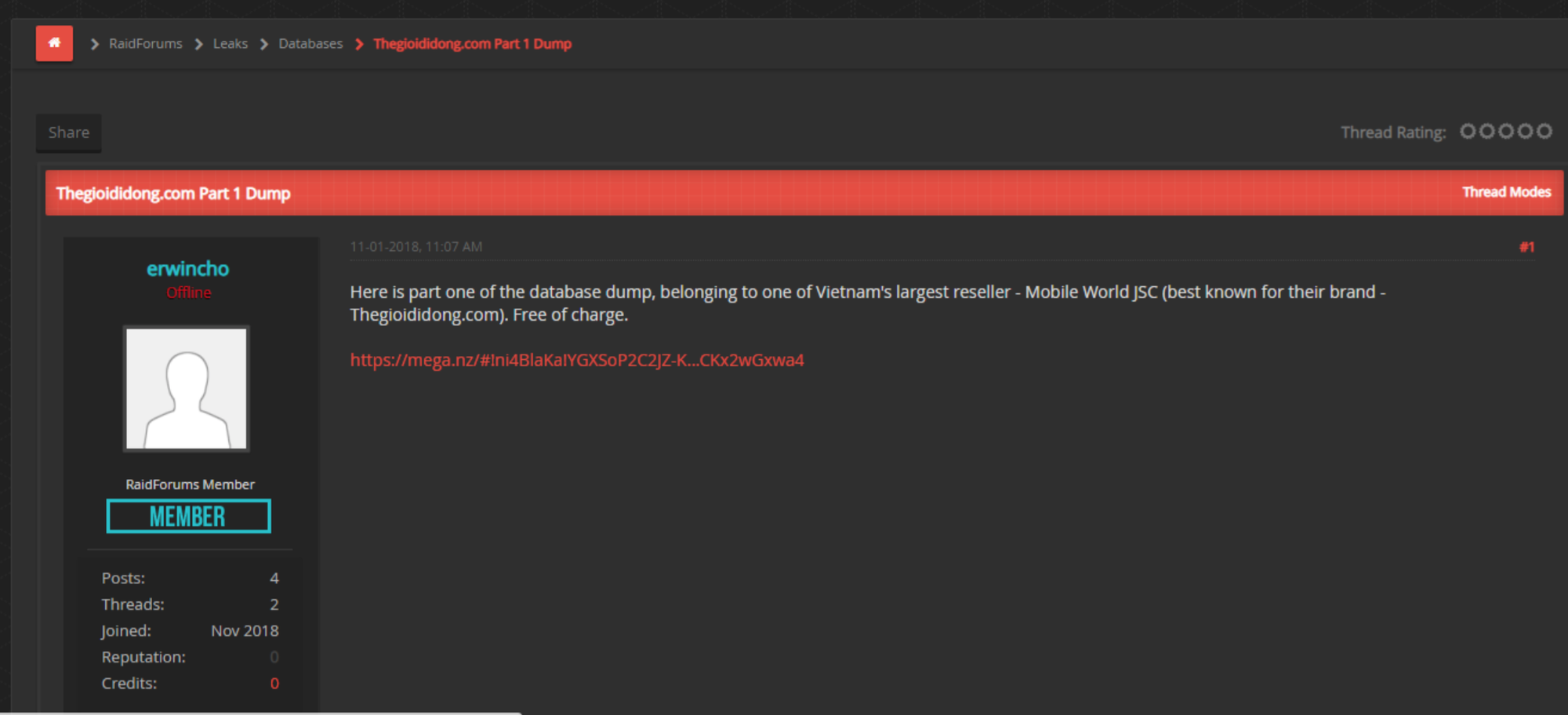Open Databases breadcrumb link
This screenshot has width=1568, height=715.
pos(310,44)
